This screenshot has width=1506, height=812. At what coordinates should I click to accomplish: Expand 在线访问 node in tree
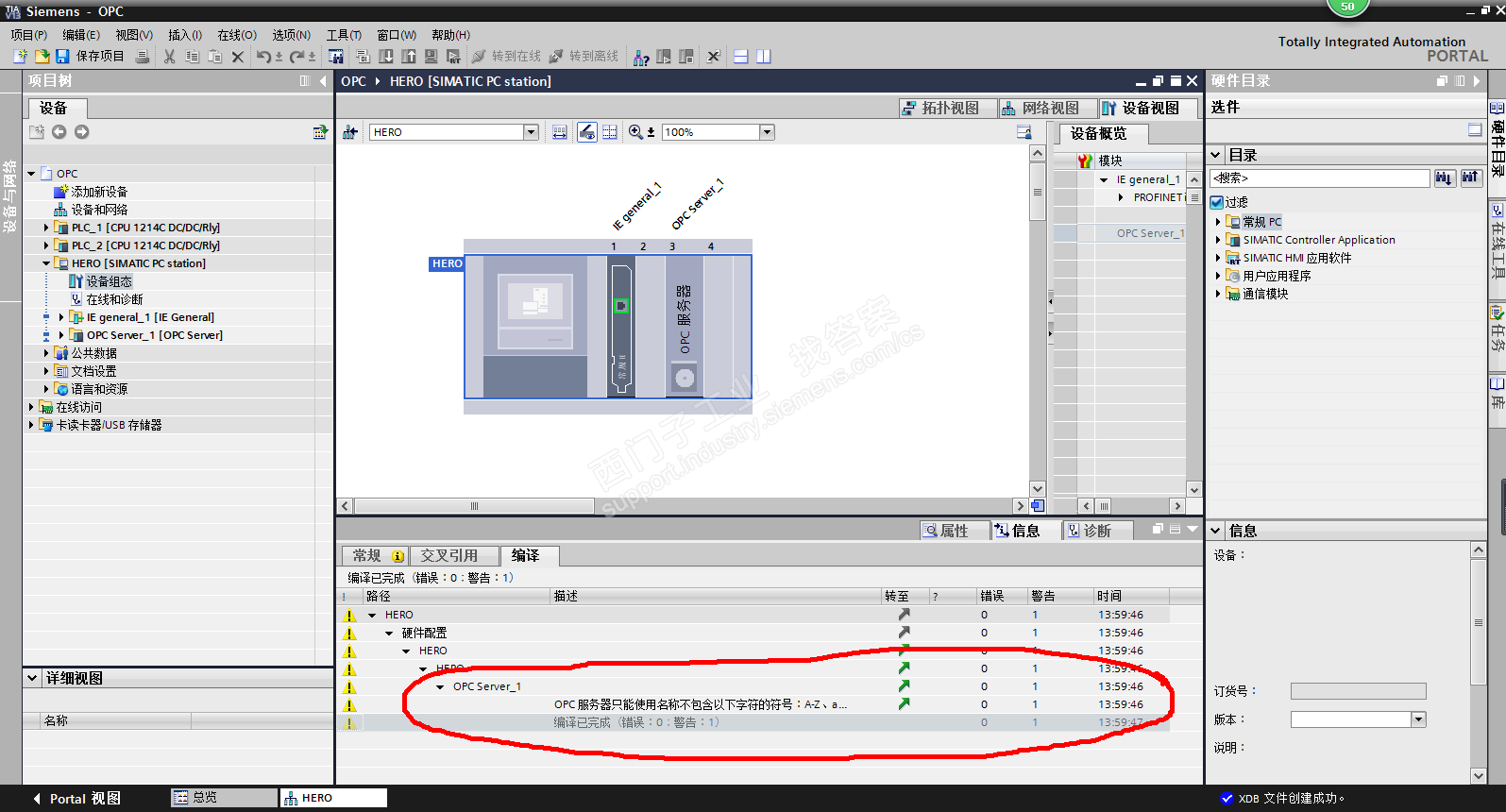(31, 407)
